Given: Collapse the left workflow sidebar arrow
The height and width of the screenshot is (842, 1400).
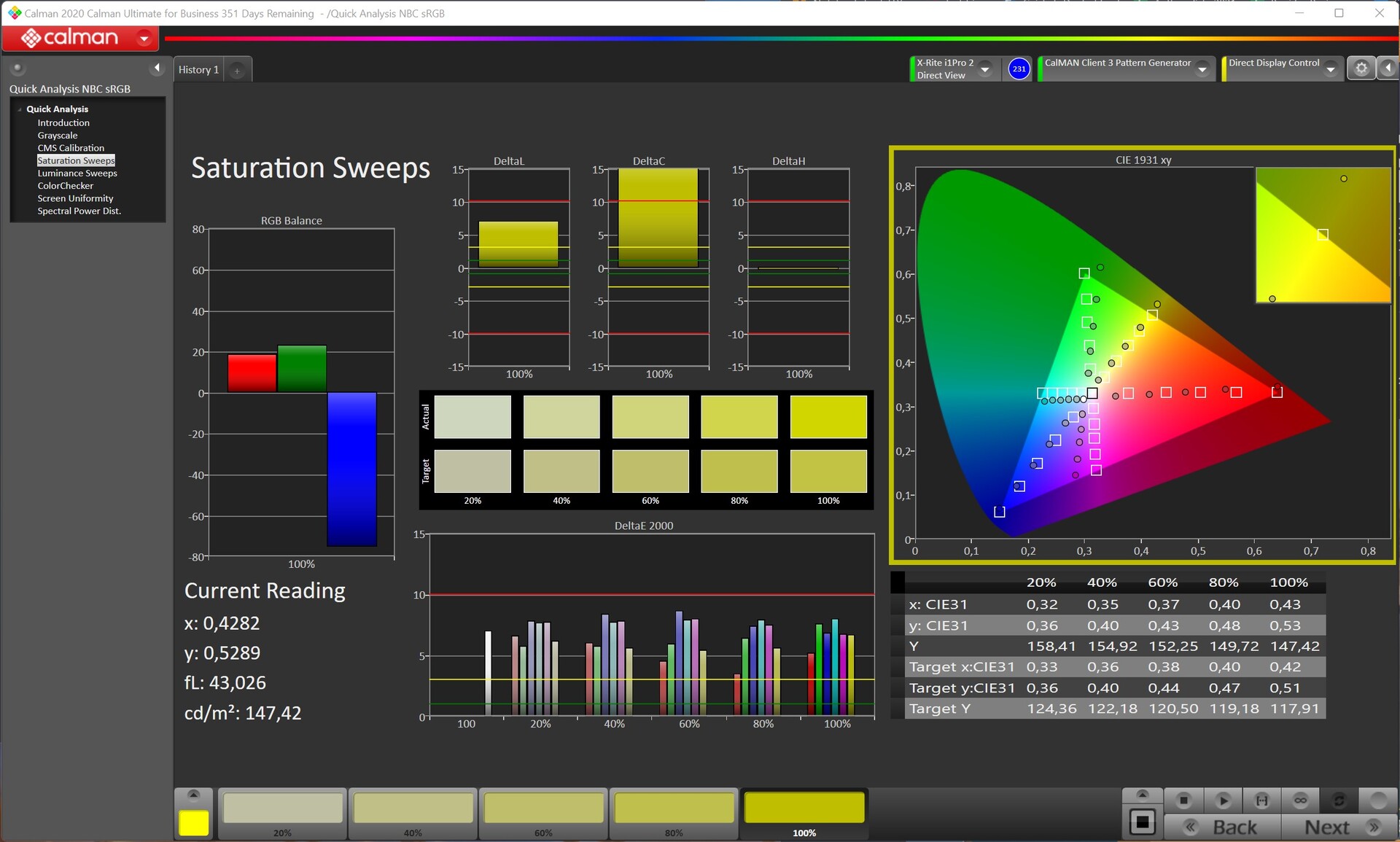Looking at the screenshot, I should pyautogui.click(x=157, y=68).
